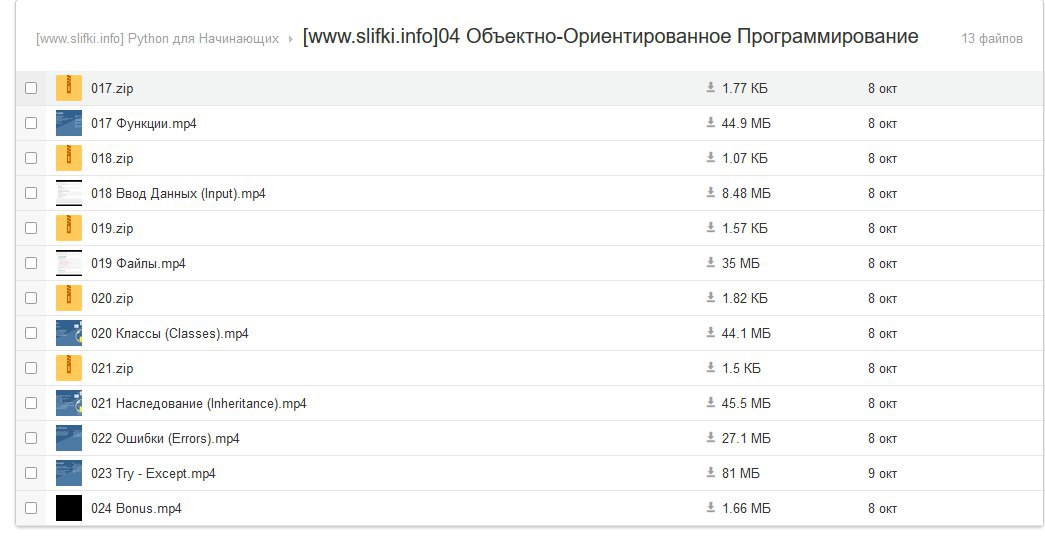Check the box for 019 Файлы.mp4
Screen dimensions: 1045x538
(31, 263)
